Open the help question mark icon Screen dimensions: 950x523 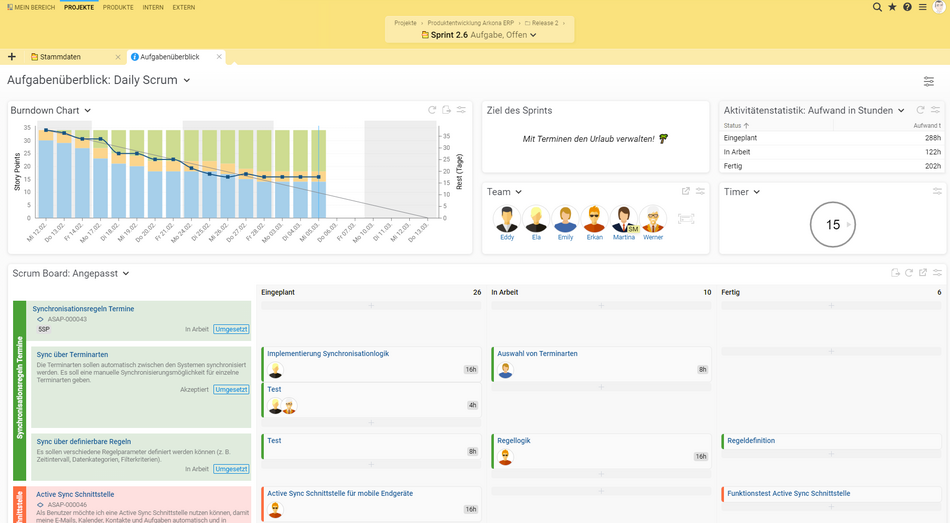coord(907,7)
